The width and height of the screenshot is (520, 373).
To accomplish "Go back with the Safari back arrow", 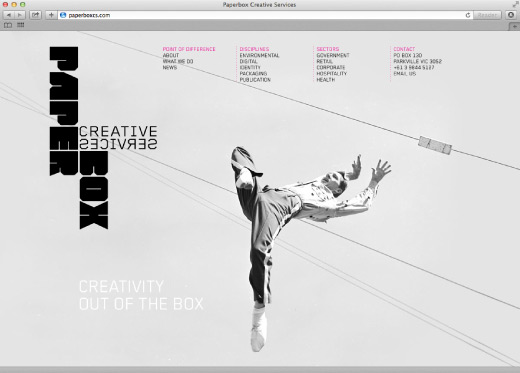I will pyautogui.click(x=8, y=15).
